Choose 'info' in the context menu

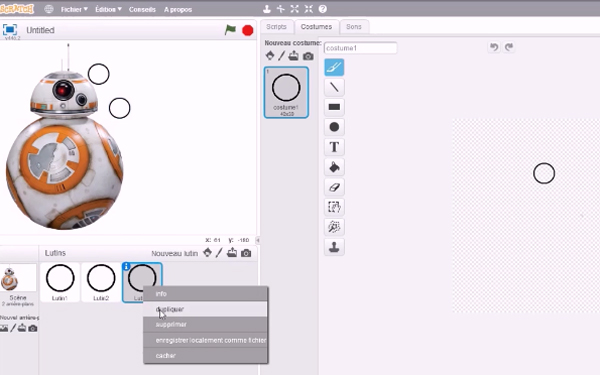point(205,294)
